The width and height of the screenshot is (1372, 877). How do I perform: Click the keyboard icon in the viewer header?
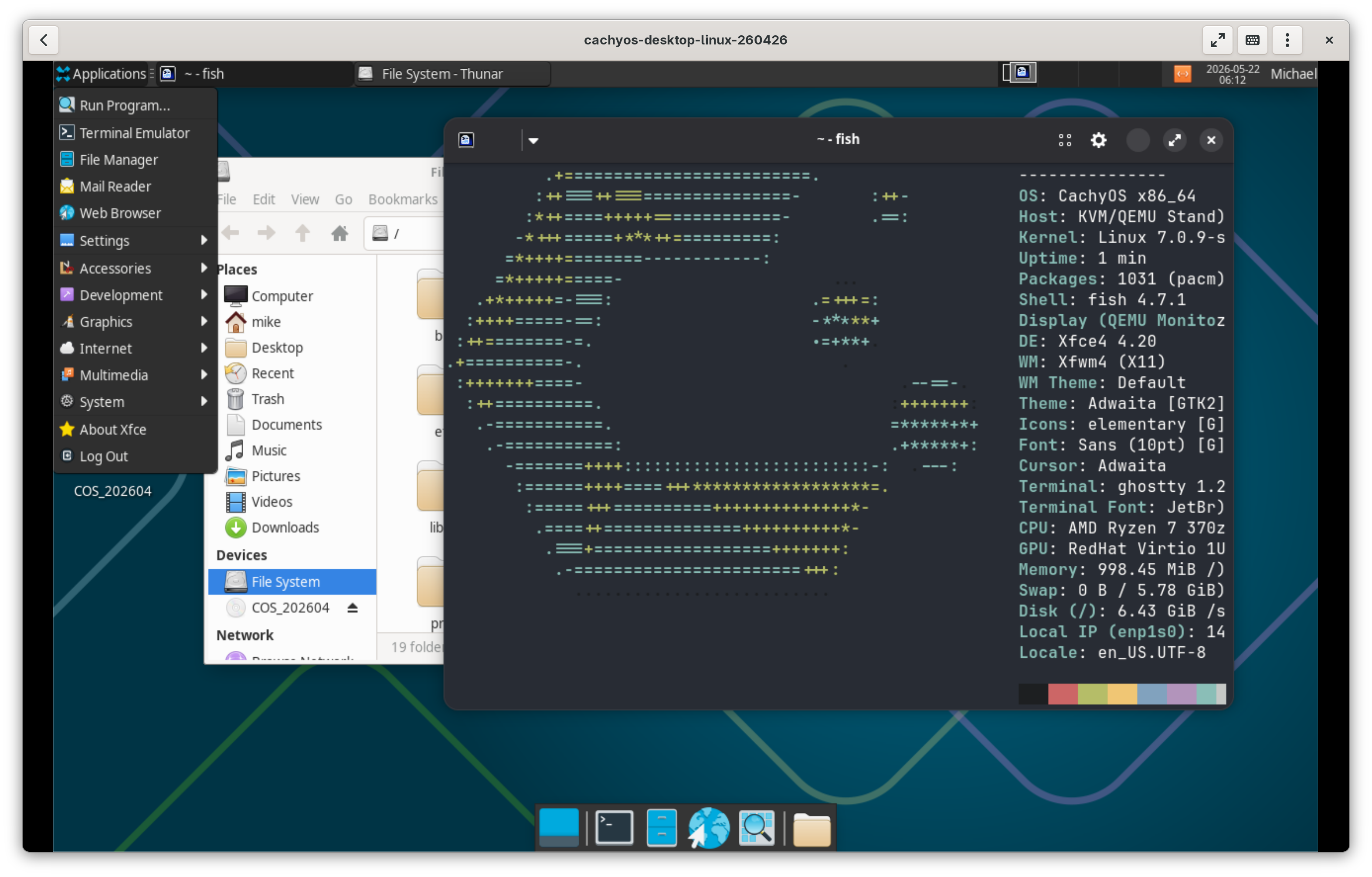pos(1252,40)
